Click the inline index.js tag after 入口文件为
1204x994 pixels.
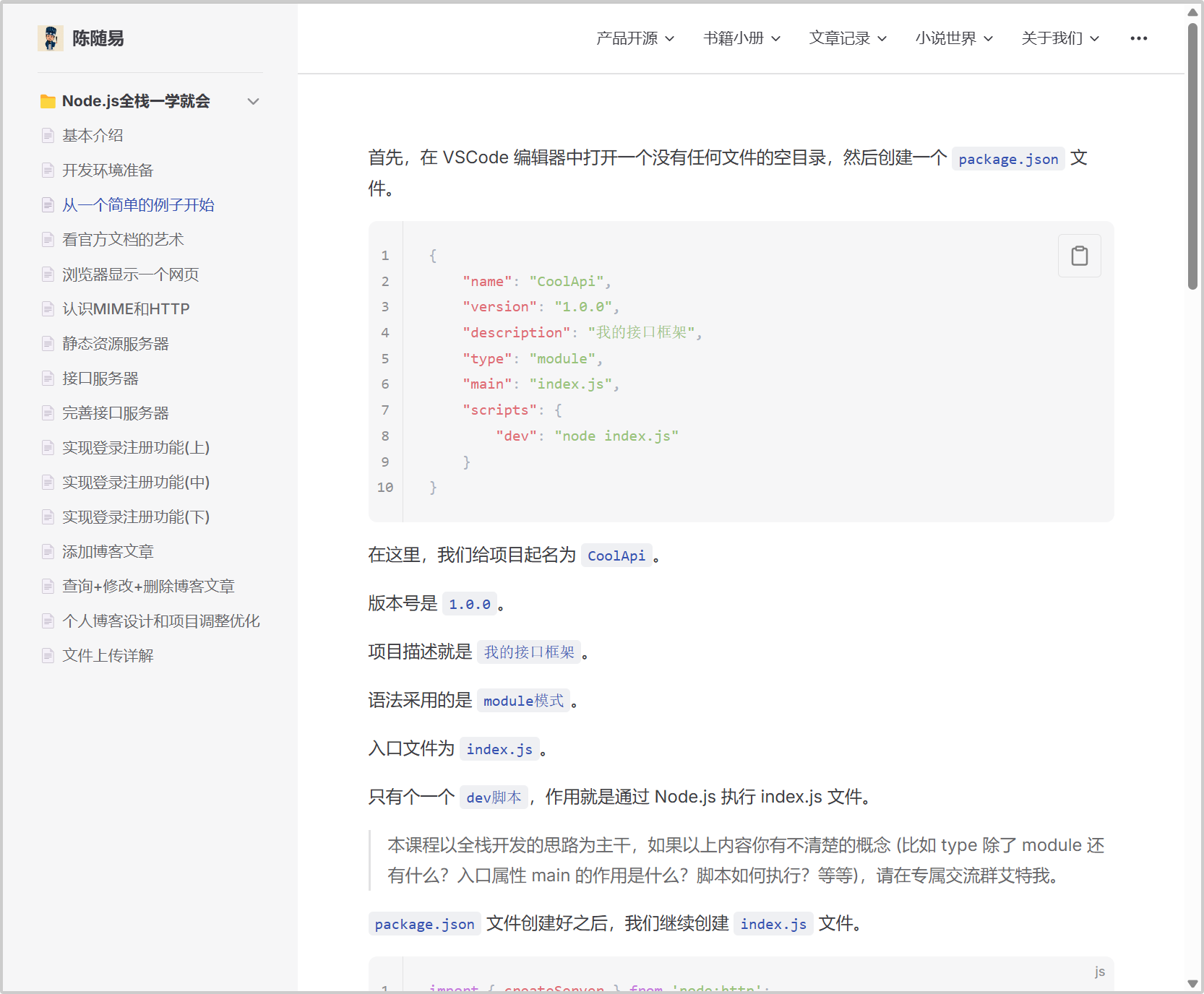499,749
